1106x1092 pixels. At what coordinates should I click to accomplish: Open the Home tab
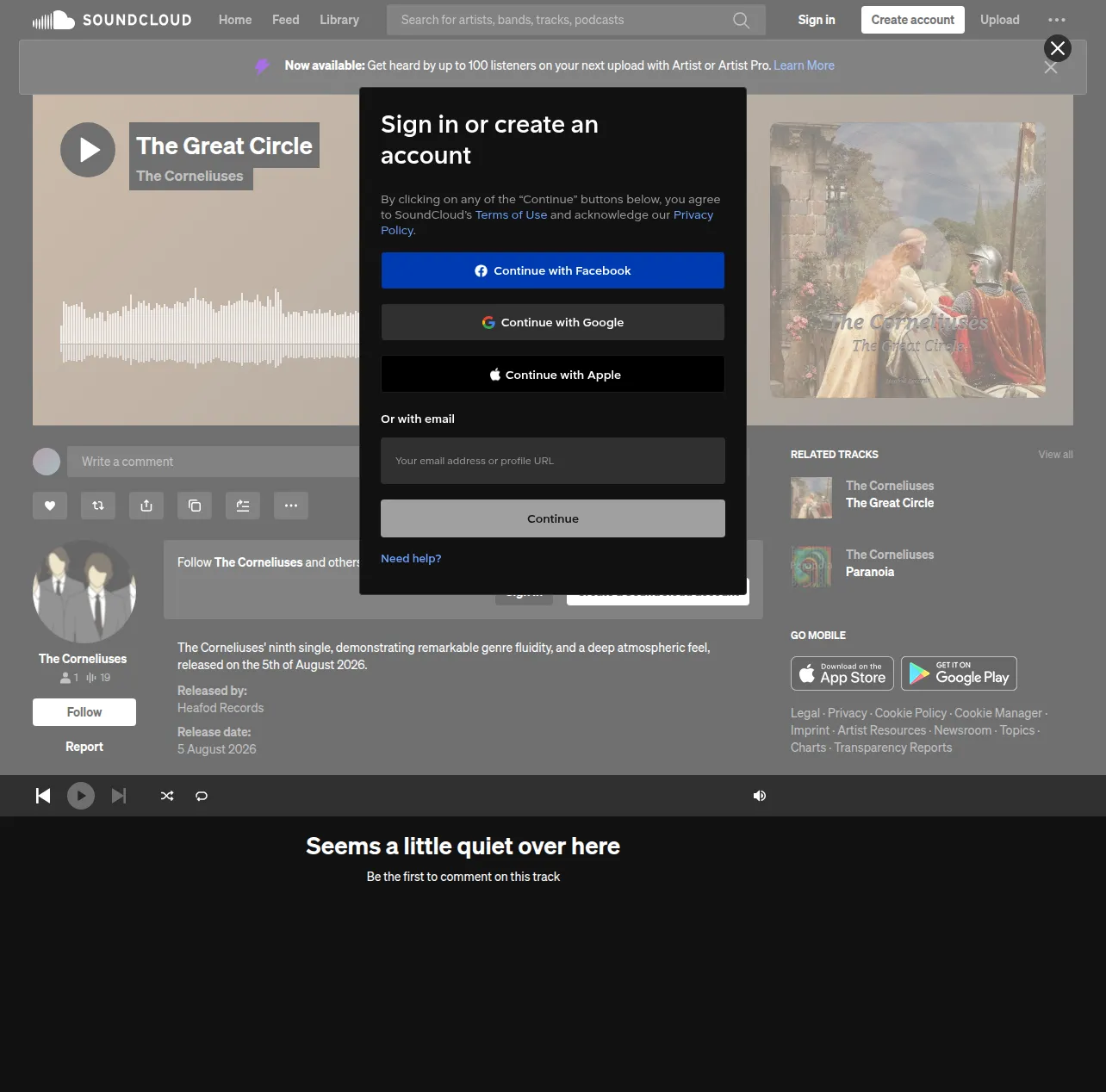235,20
